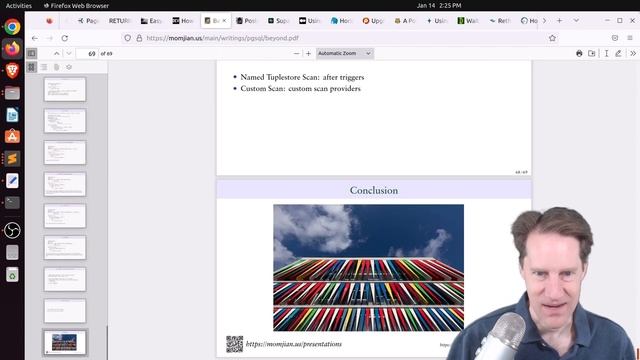Screen dimensions: 640x360
Task: Open the Activities overview
Action: tap(19, 6)
